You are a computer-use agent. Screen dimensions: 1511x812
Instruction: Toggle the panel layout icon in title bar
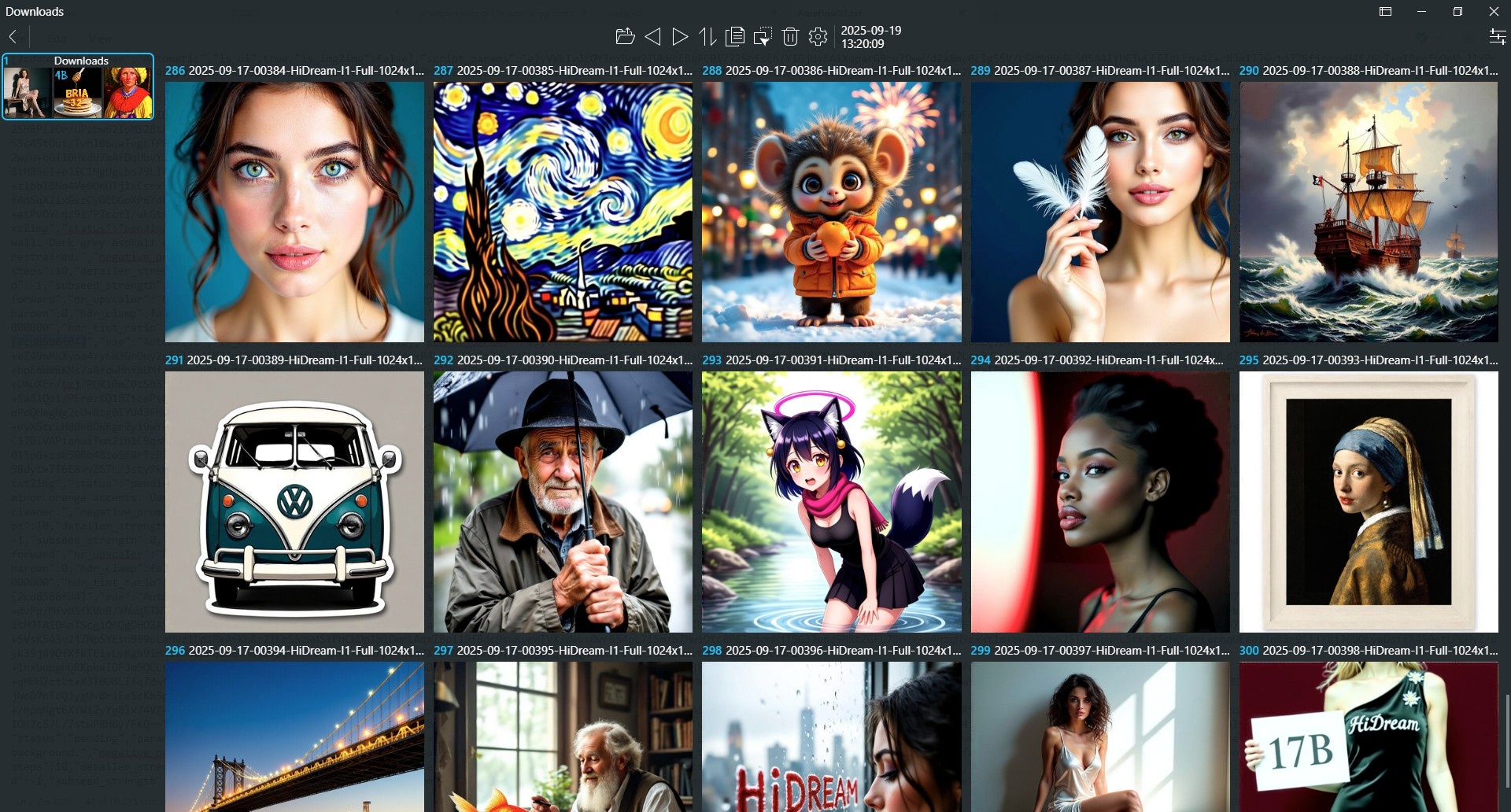[x=1385, y=11]
